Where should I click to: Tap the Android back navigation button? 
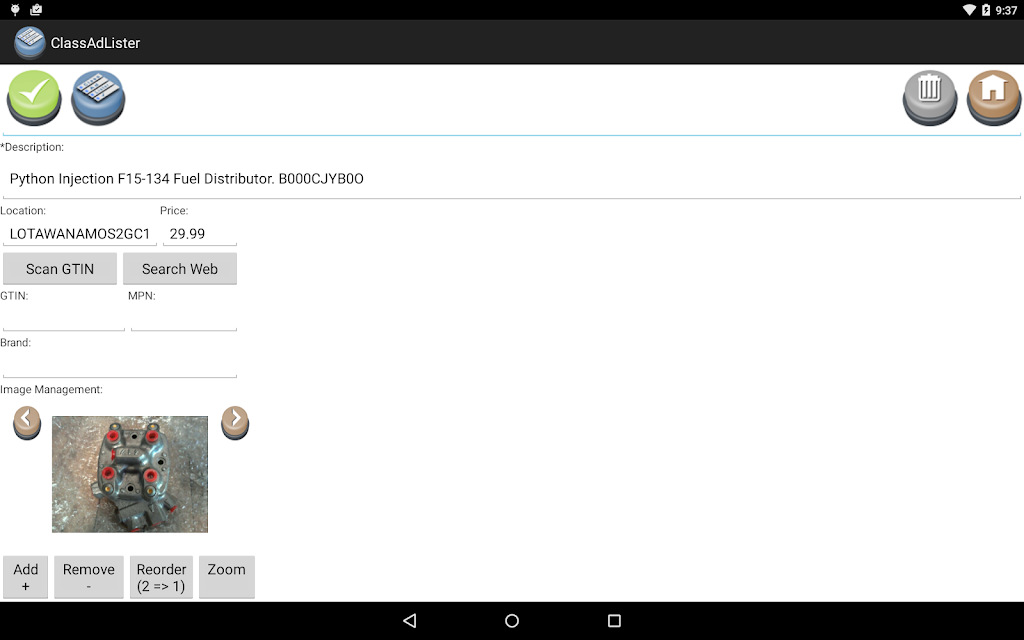point(409,620)
